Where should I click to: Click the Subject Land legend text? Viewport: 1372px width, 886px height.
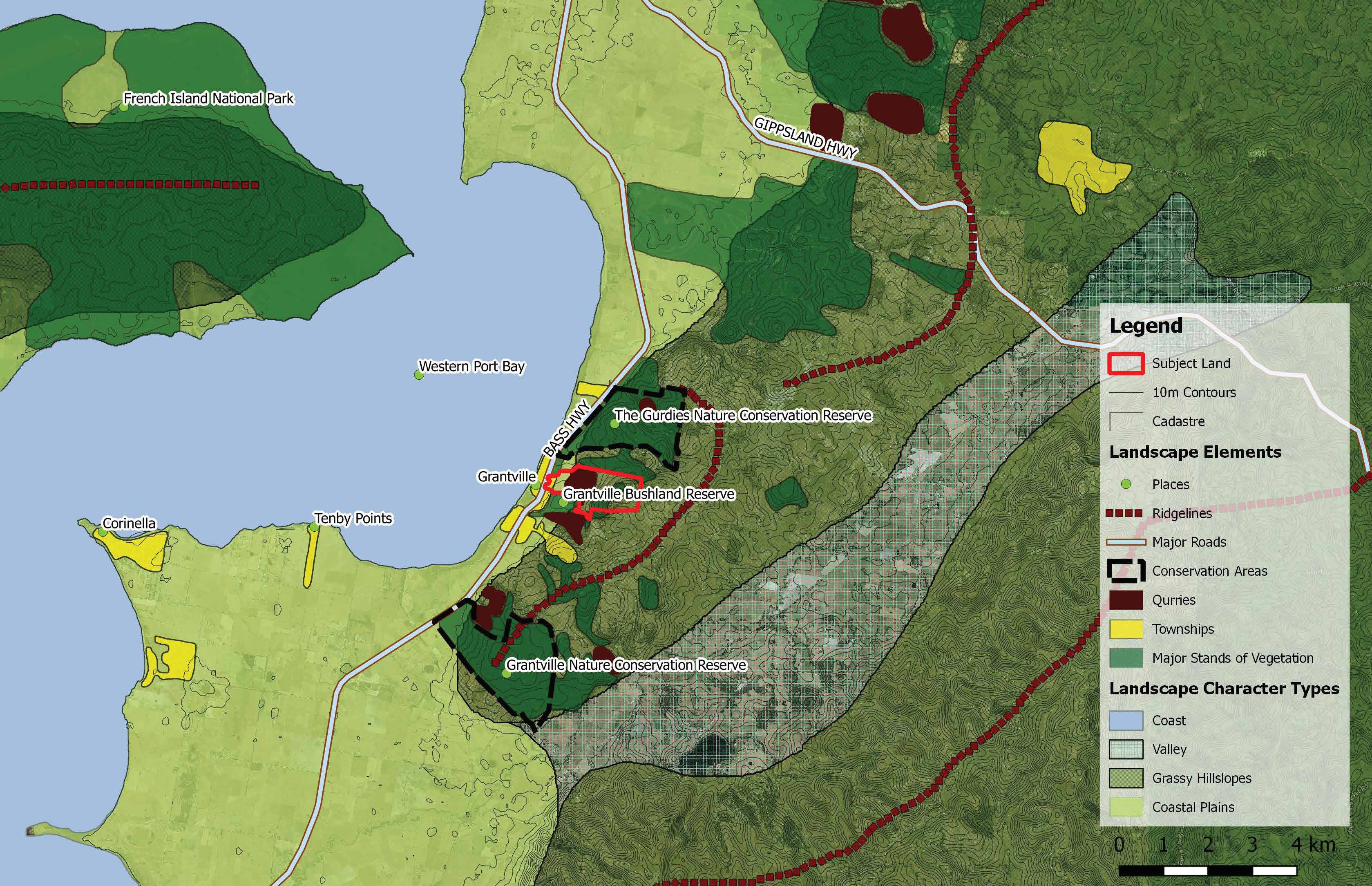click(1191, 364)
